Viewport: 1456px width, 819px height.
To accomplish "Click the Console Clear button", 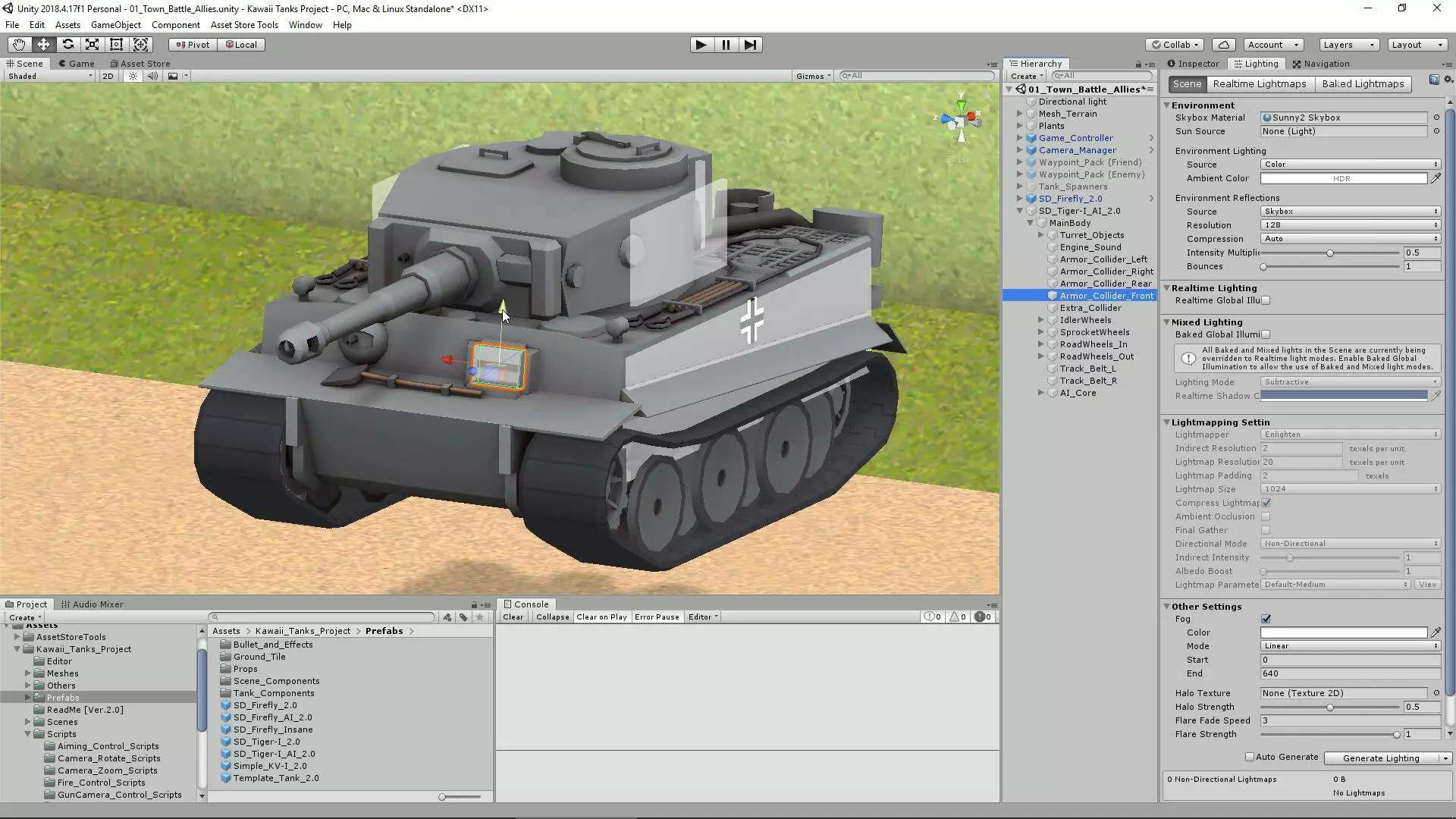I will [x=513, y=617].
